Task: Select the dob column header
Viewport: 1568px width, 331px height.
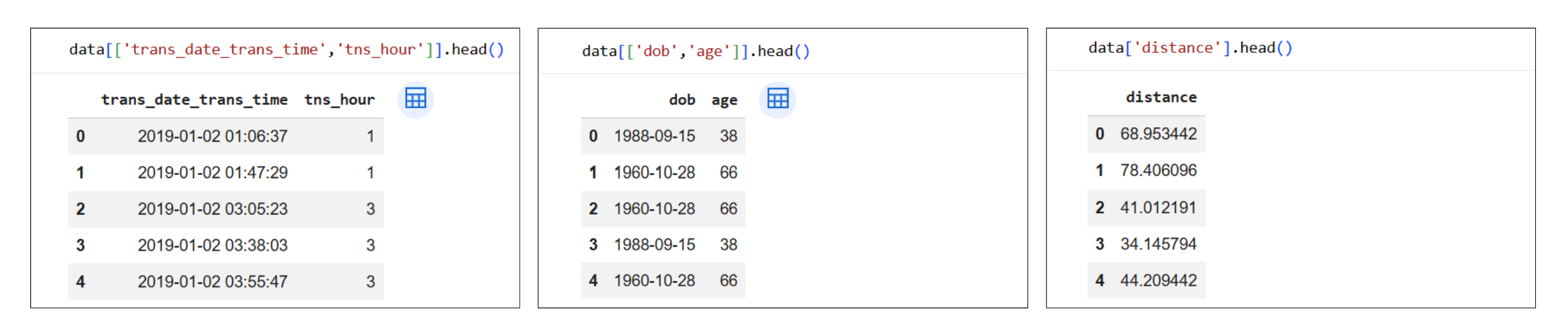Action: pyautogui.click(x=682, y=100)
